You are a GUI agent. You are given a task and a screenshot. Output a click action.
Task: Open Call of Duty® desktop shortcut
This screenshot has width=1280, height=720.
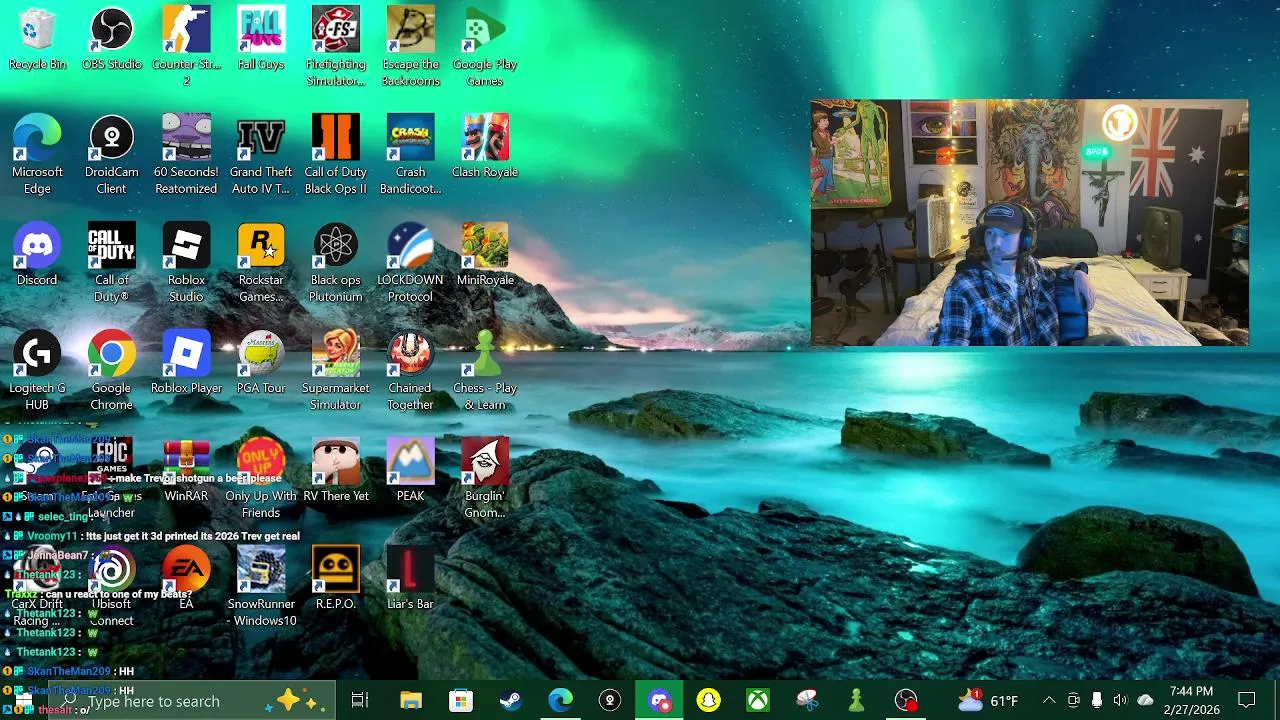tap(112, 263)
